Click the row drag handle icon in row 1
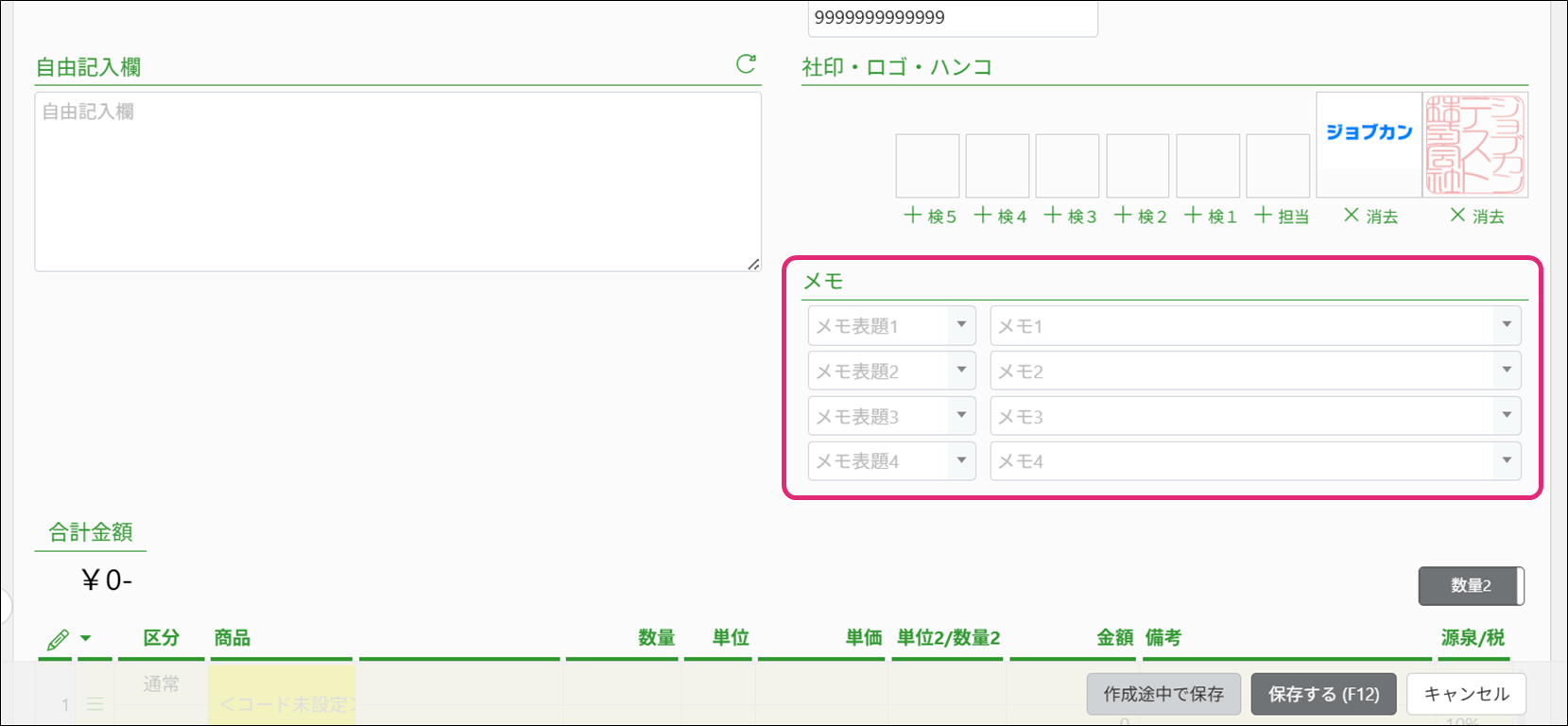 [x=95, y=704]
